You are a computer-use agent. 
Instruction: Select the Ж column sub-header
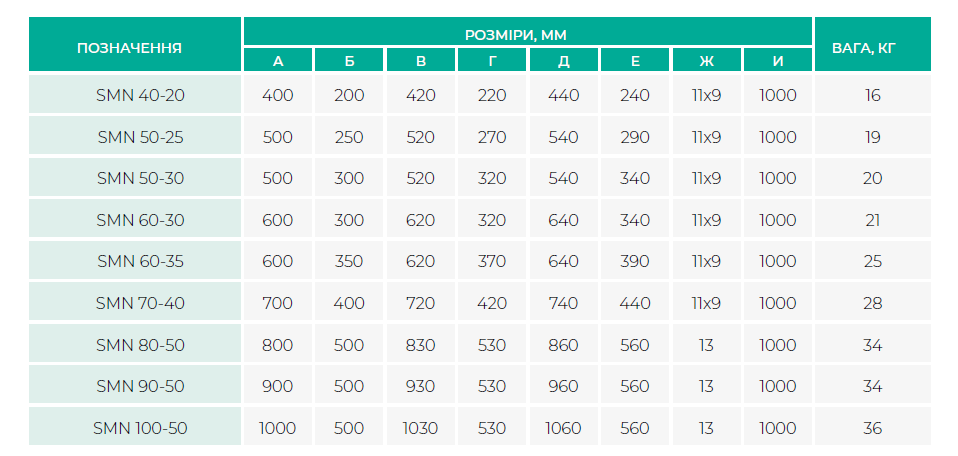(x=706, y=61)
